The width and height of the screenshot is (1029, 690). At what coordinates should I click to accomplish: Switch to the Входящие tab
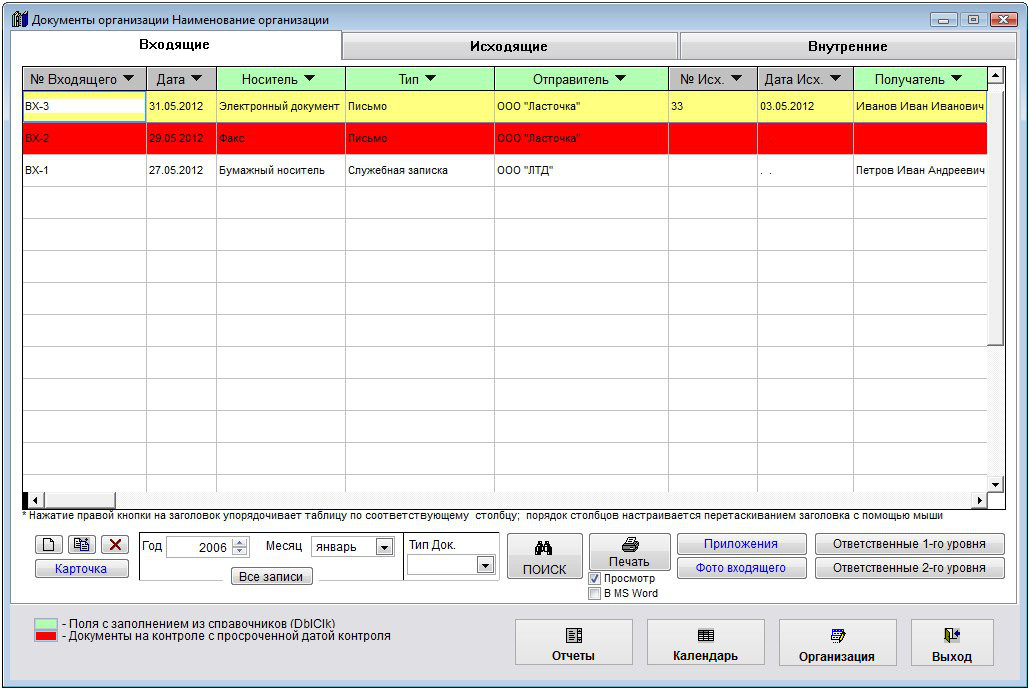tap(175, 45)
